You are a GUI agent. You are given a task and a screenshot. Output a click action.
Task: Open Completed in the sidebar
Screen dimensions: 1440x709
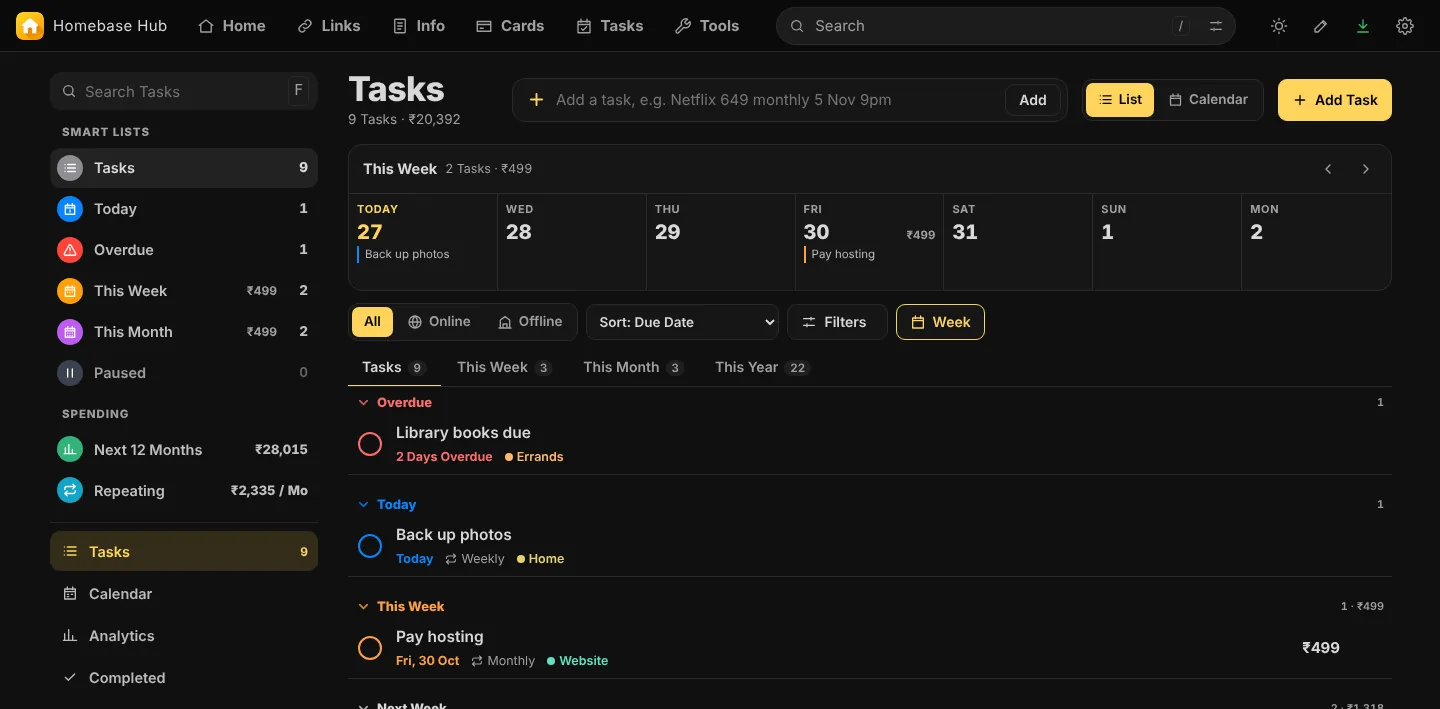pos(184,678)
